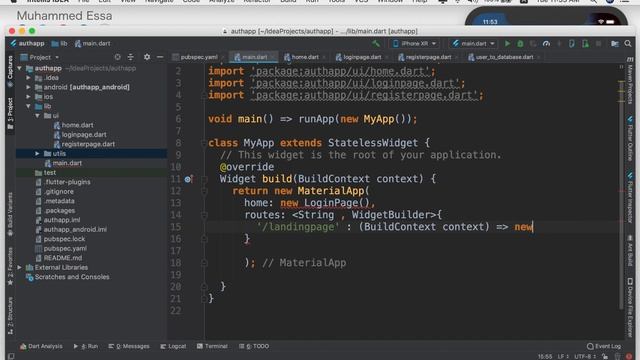Hide the Project panel with minus icon
The height and width of the screenshot is (360, 640).
(x=160, y=57)
